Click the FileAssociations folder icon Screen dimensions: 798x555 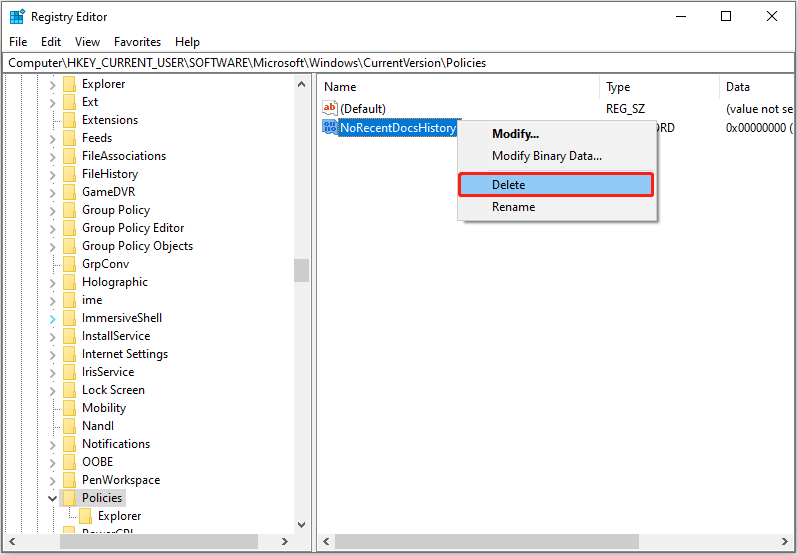coord(69,156)
